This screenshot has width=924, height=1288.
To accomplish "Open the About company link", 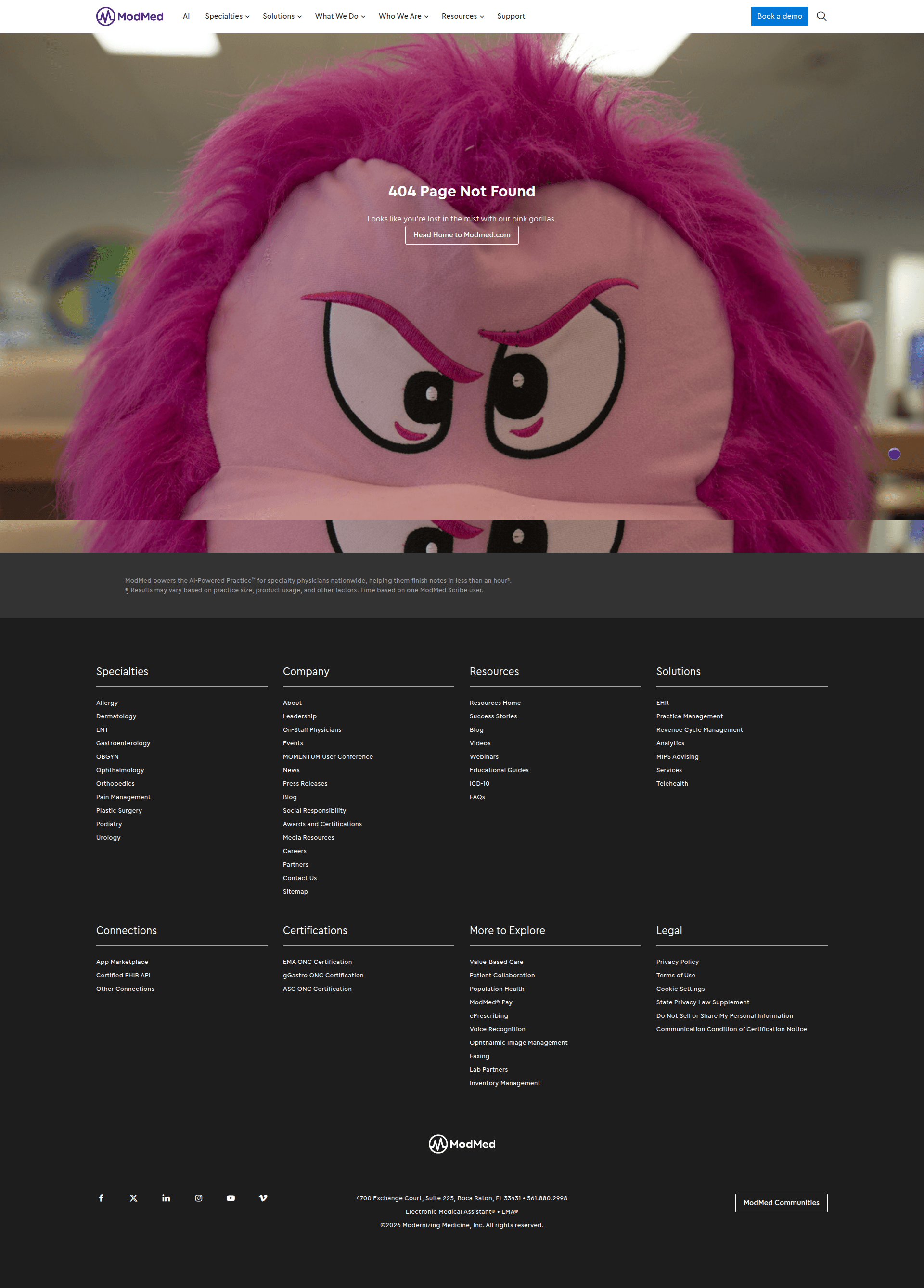I will tap(292, 703).
